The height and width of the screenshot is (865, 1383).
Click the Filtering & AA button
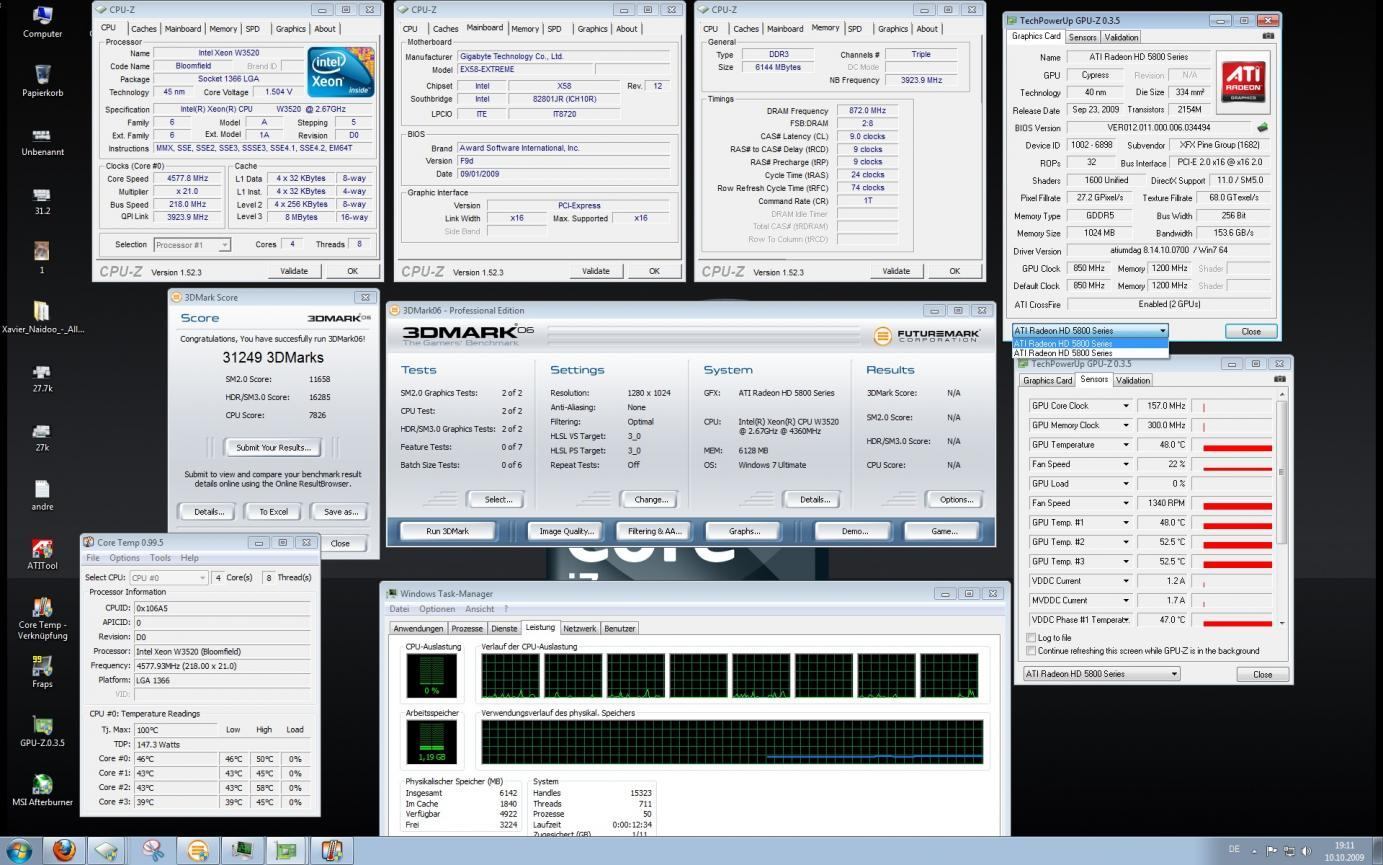654,531
